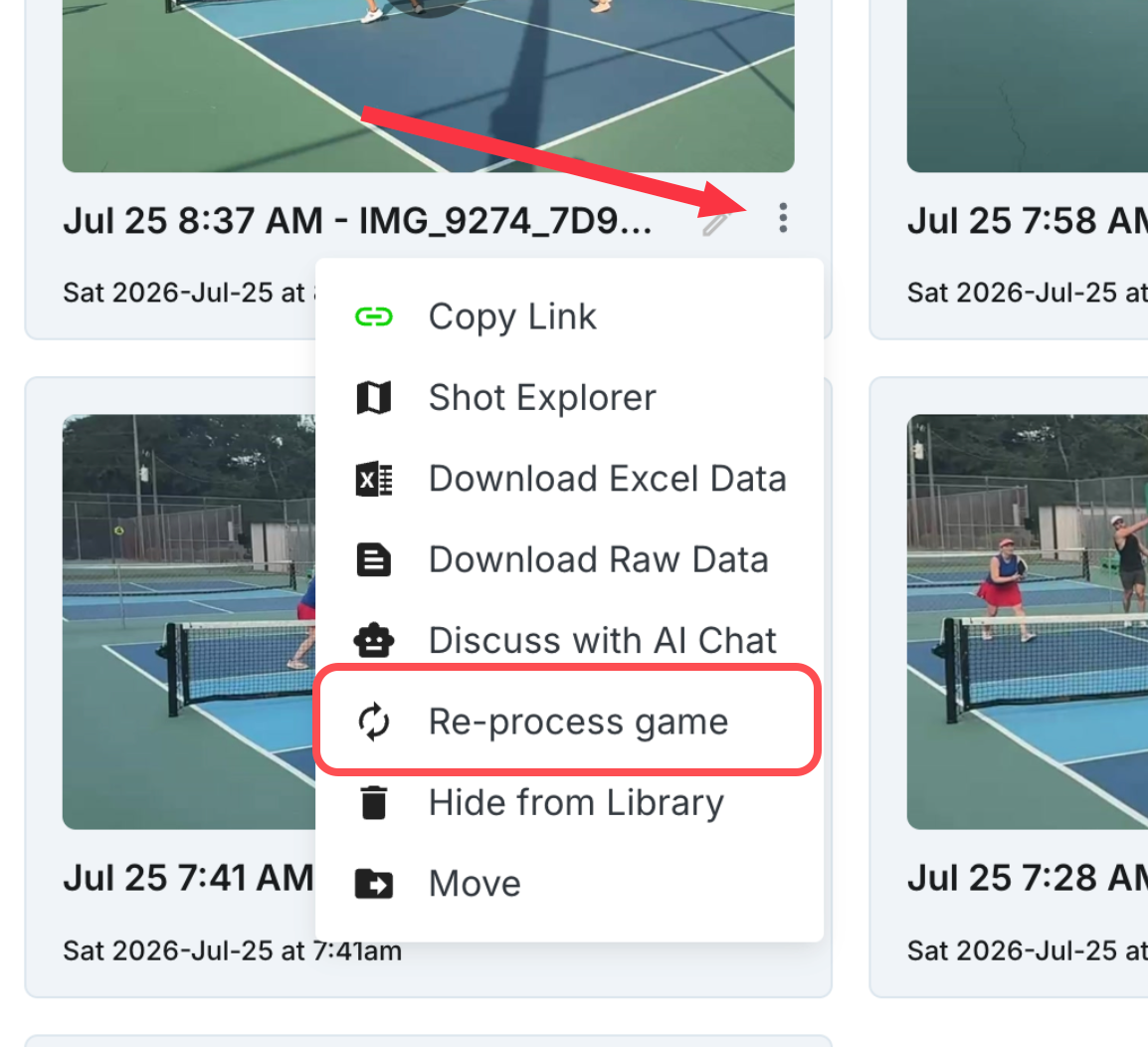This screenshot has width=1148, height=1047.
Task: Click the Download Raw Data document icon
Action: click(373, 559)
